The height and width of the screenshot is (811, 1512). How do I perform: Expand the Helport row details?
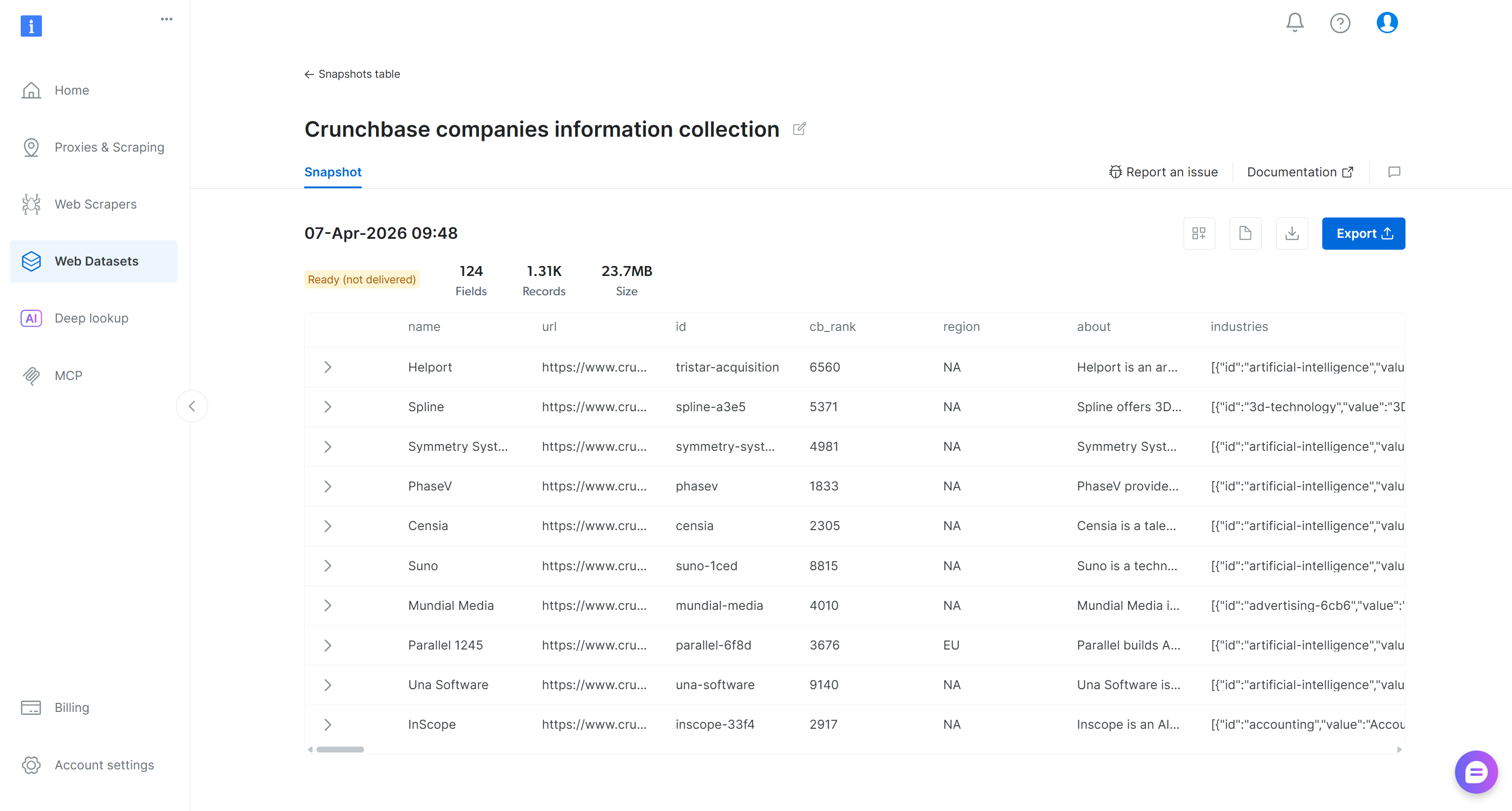pos(327,367)
